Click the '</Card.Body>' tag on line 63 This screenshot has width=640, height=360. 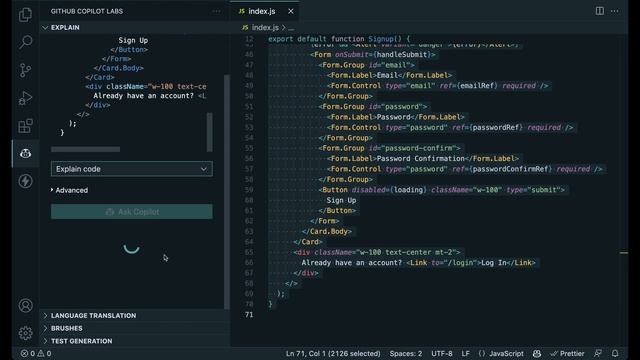(327, 231)
